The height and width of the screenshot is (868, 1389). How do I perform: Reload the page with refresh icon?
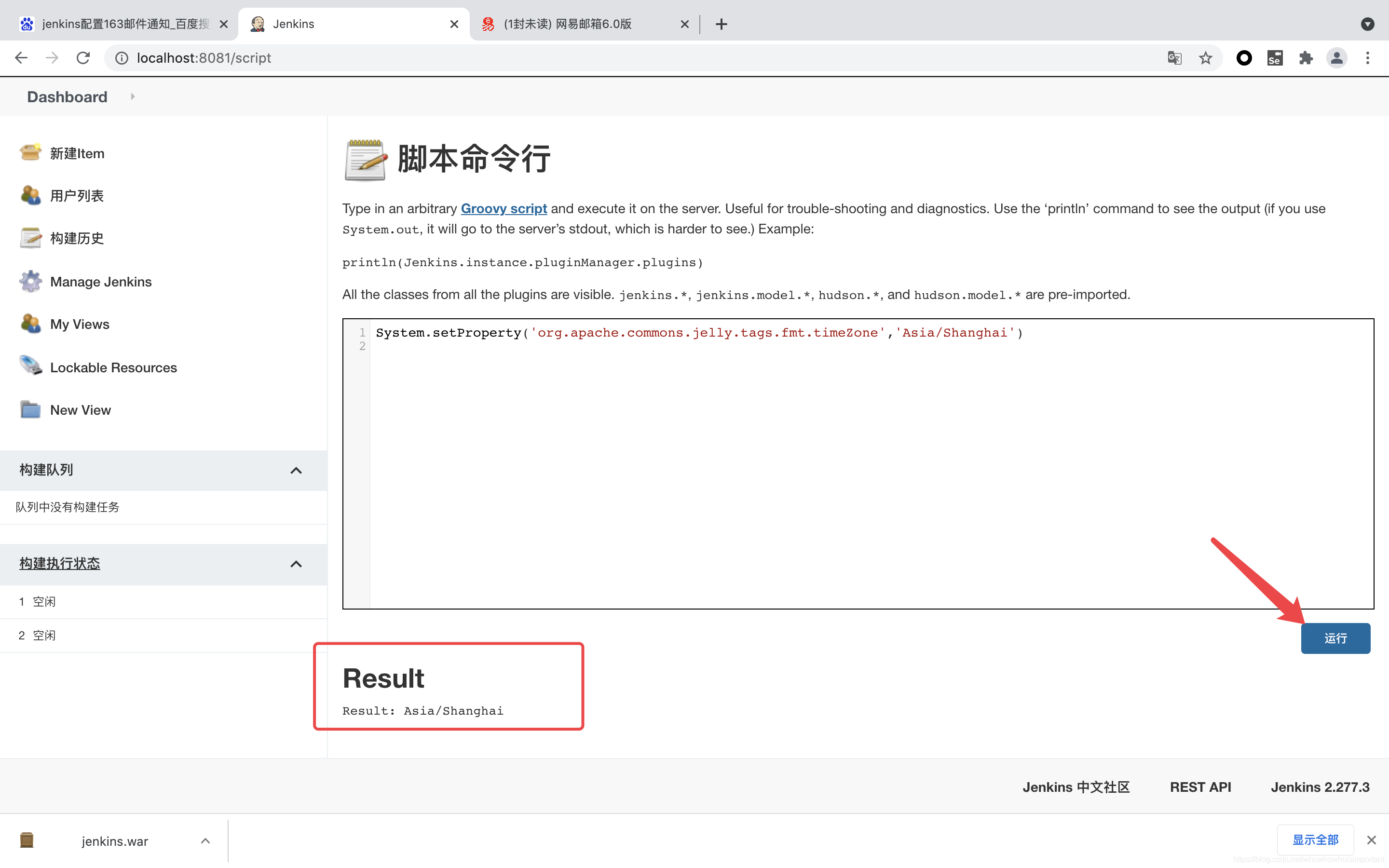click(x=83, y=58)
